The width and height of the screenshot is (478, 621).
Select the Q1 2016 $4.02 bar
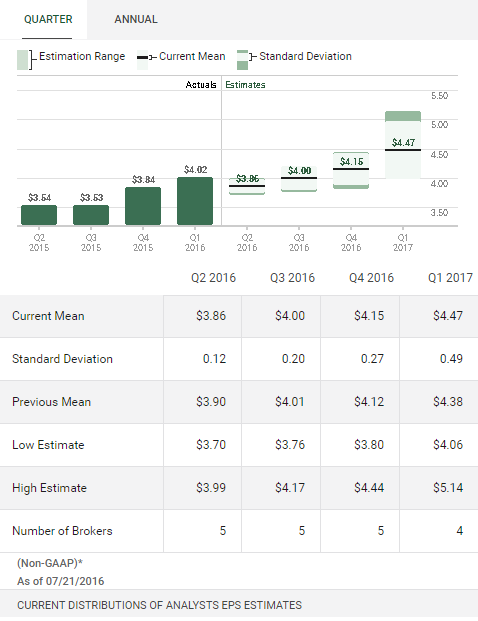click(x=195, y=201)
